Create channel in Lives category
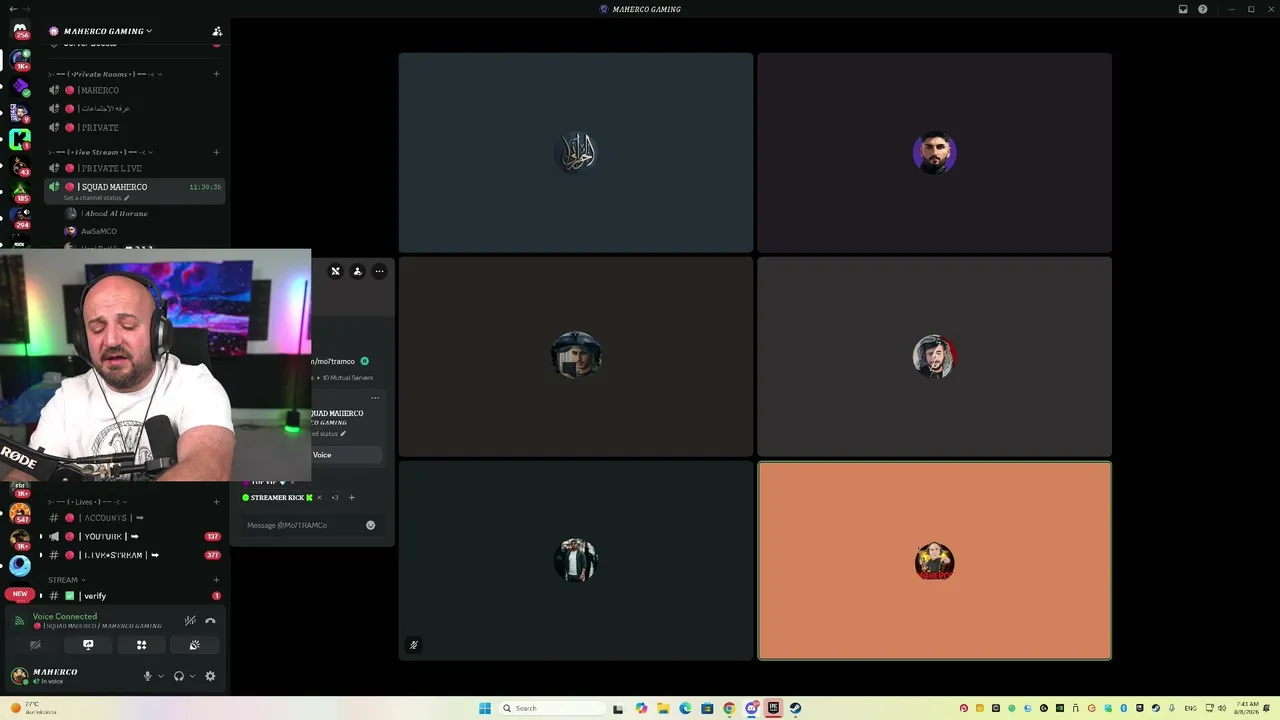 (216, 502)
